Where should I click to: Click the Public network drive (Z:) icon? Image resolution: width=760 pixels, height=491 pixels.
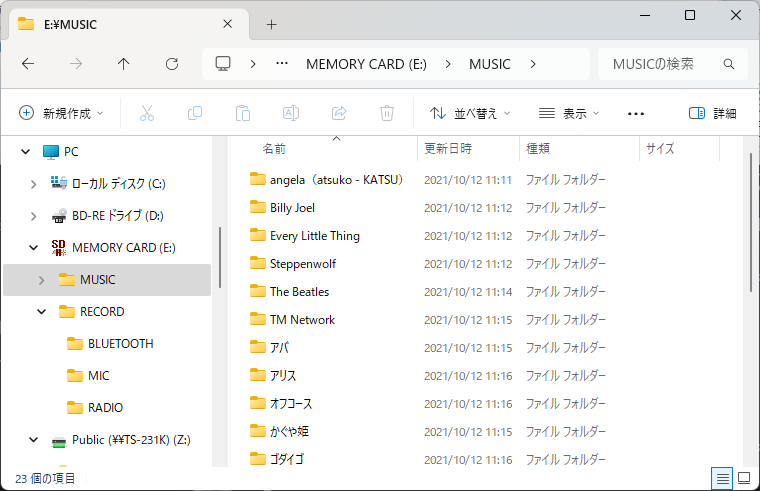click(59, 441)
